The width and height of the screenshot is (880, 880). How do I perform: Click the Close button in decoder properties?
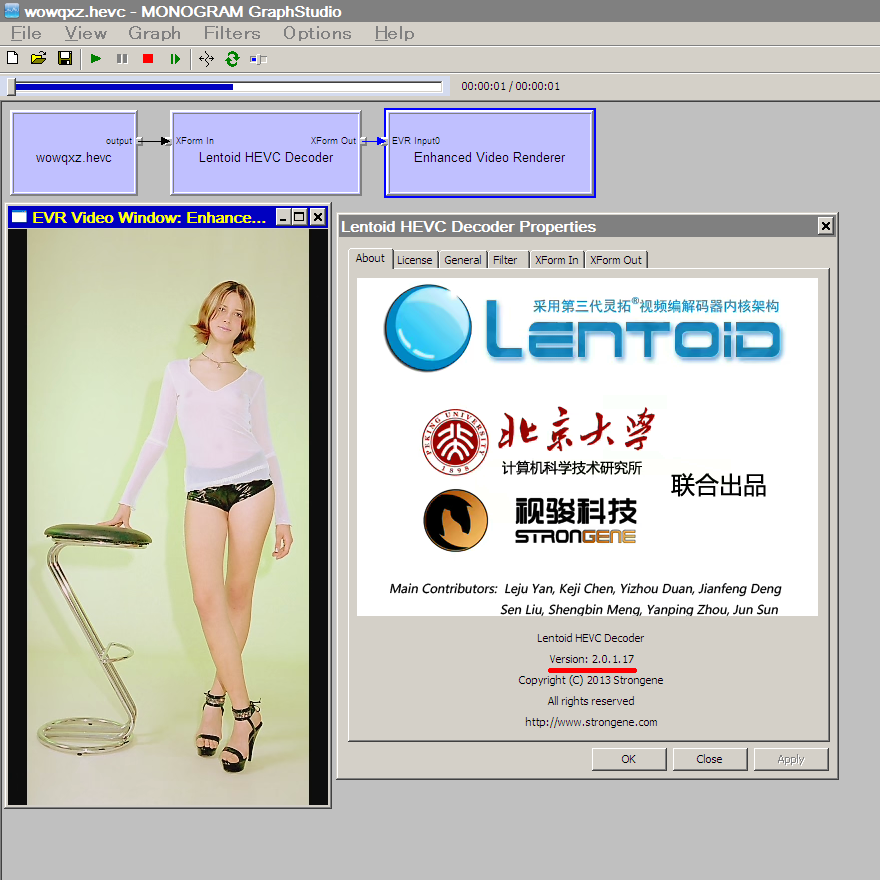[x=709, y=759]
